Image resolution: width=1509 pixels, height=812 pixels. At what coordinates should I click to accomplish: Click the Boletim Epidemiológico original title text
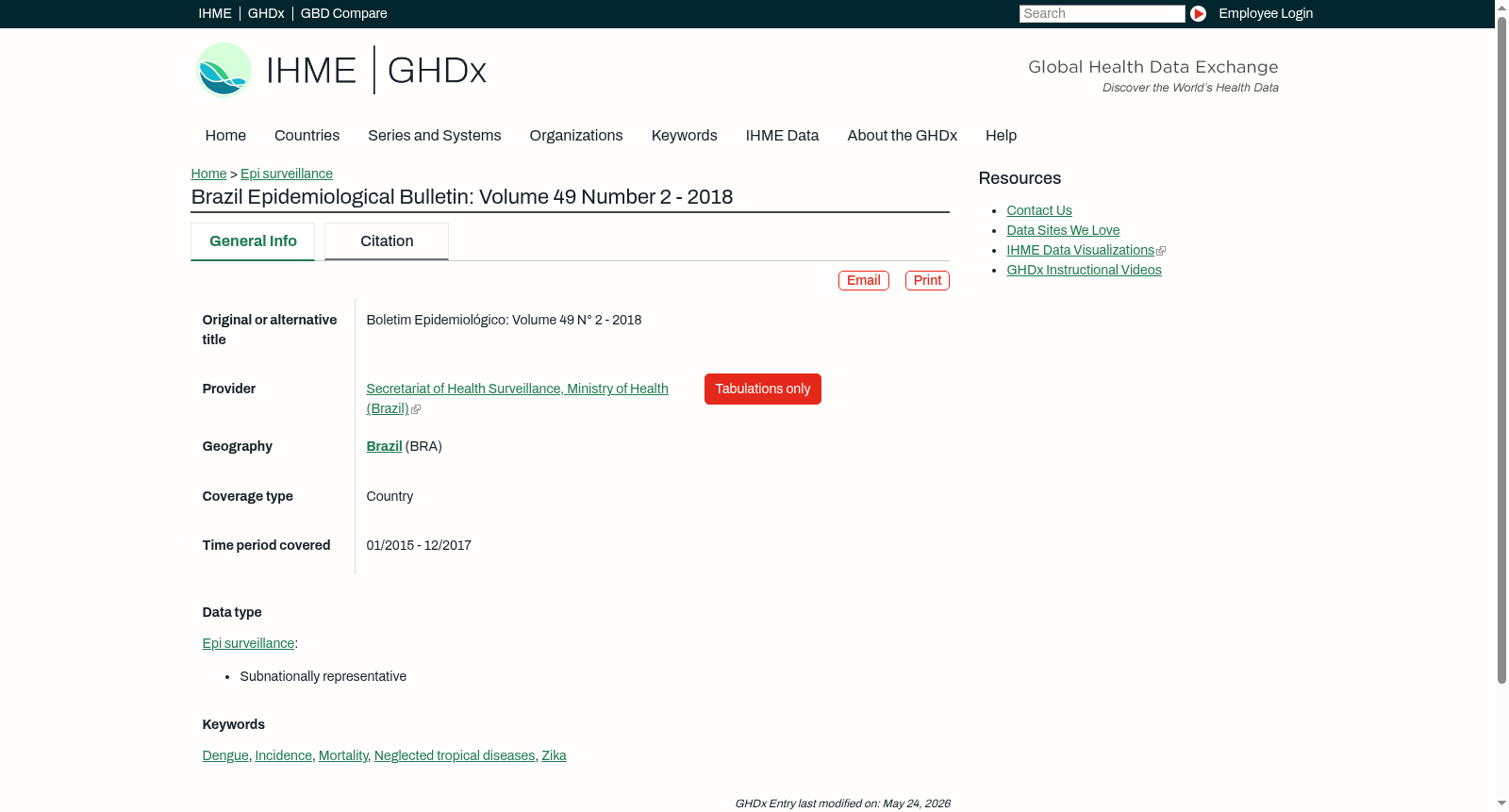point(504,320)
